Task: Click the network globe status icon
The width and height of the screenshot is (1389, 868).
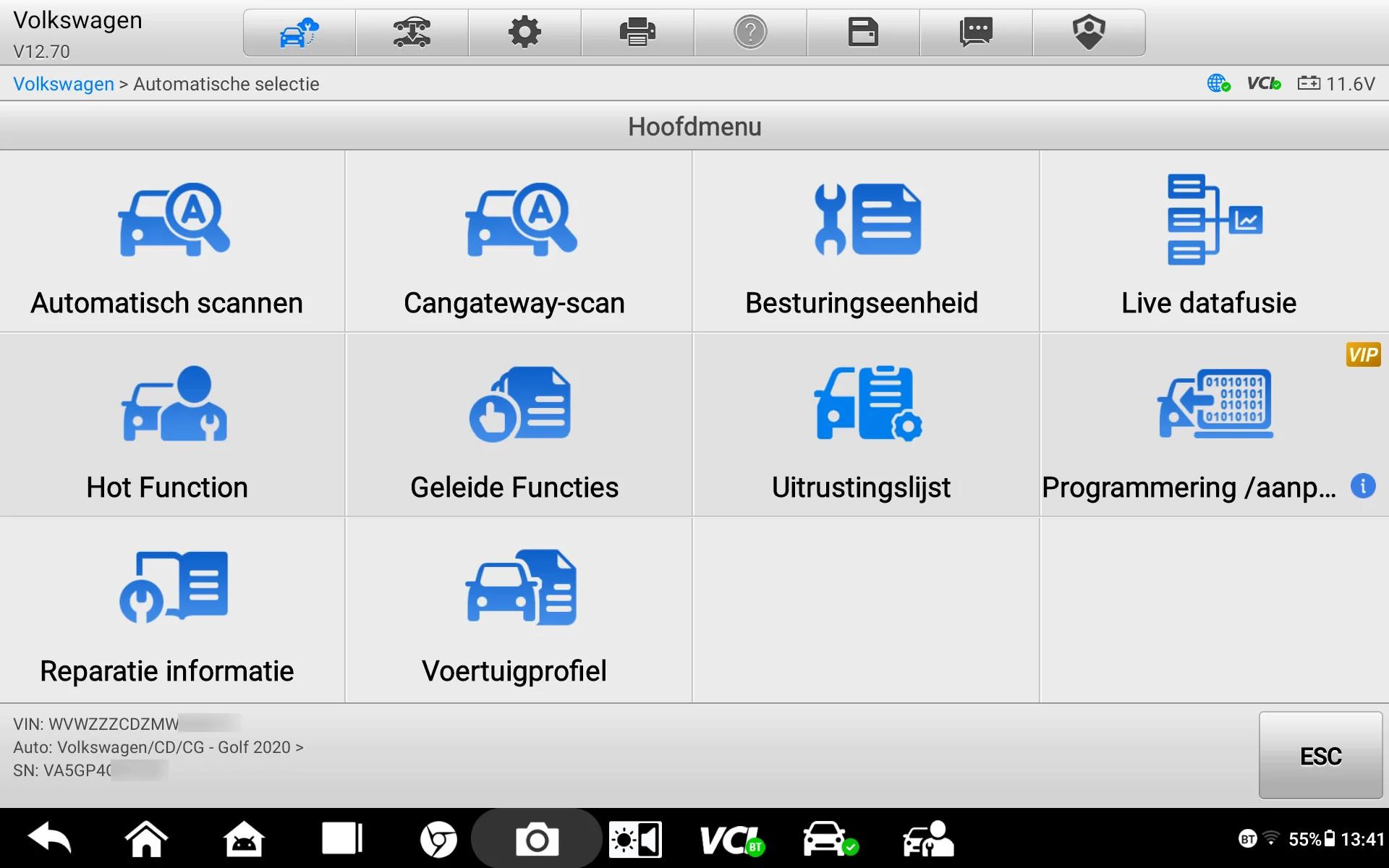Action: pos(1219,84)
